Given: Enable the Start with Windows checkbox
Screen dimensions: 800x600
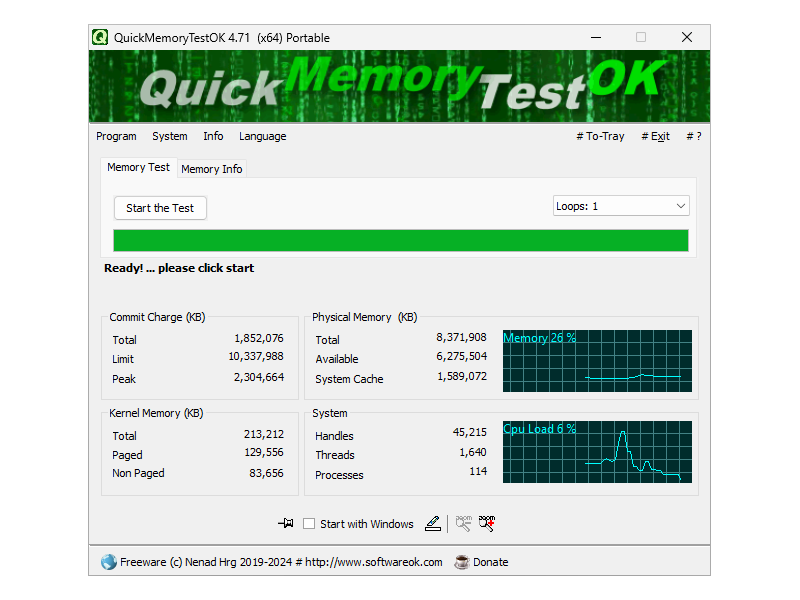Looking at the screenshot, I should 309,524.
